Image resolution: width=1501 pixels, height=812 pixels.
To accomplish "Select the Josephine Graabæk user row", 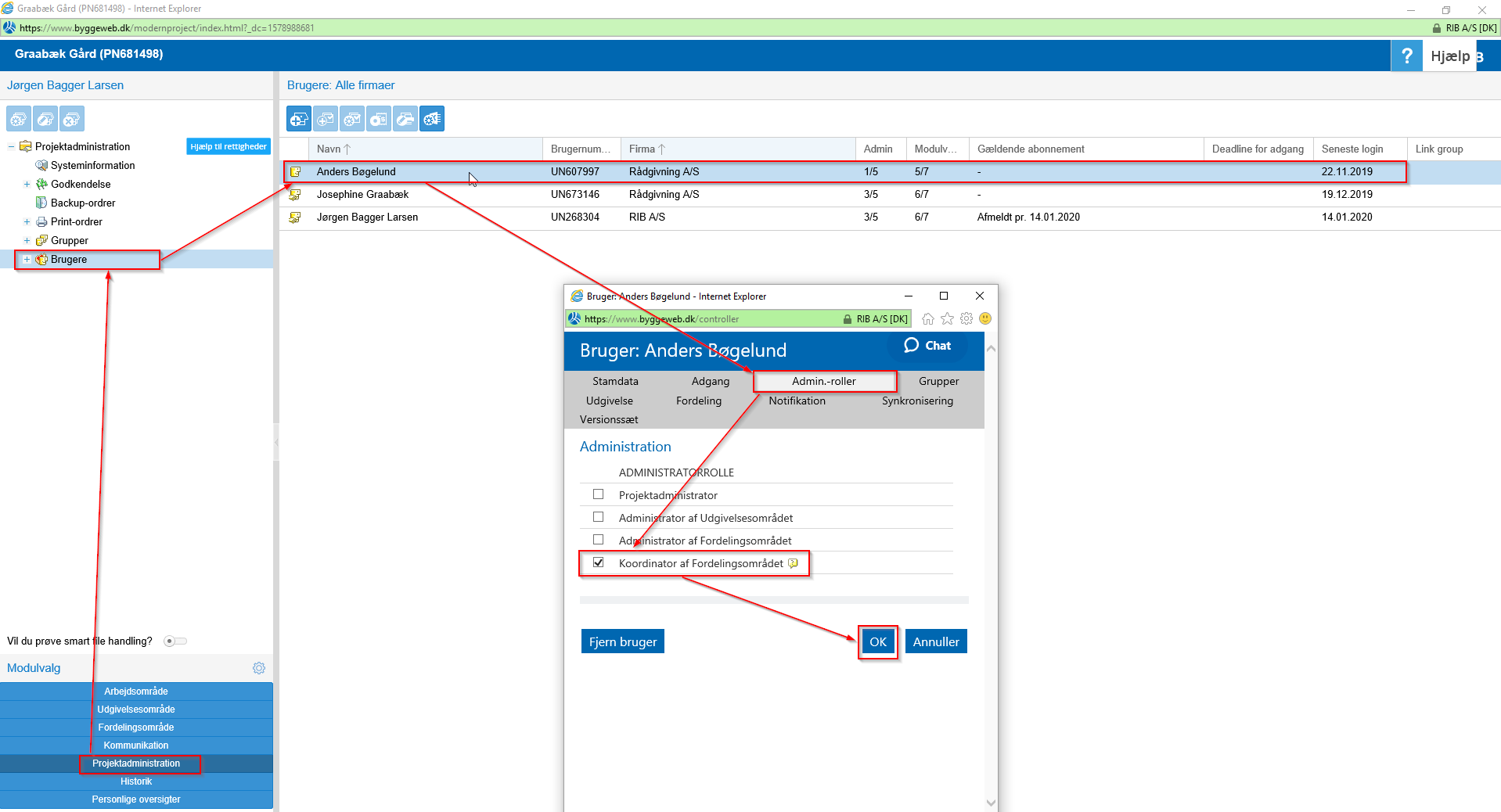I will tap(362, 195).
